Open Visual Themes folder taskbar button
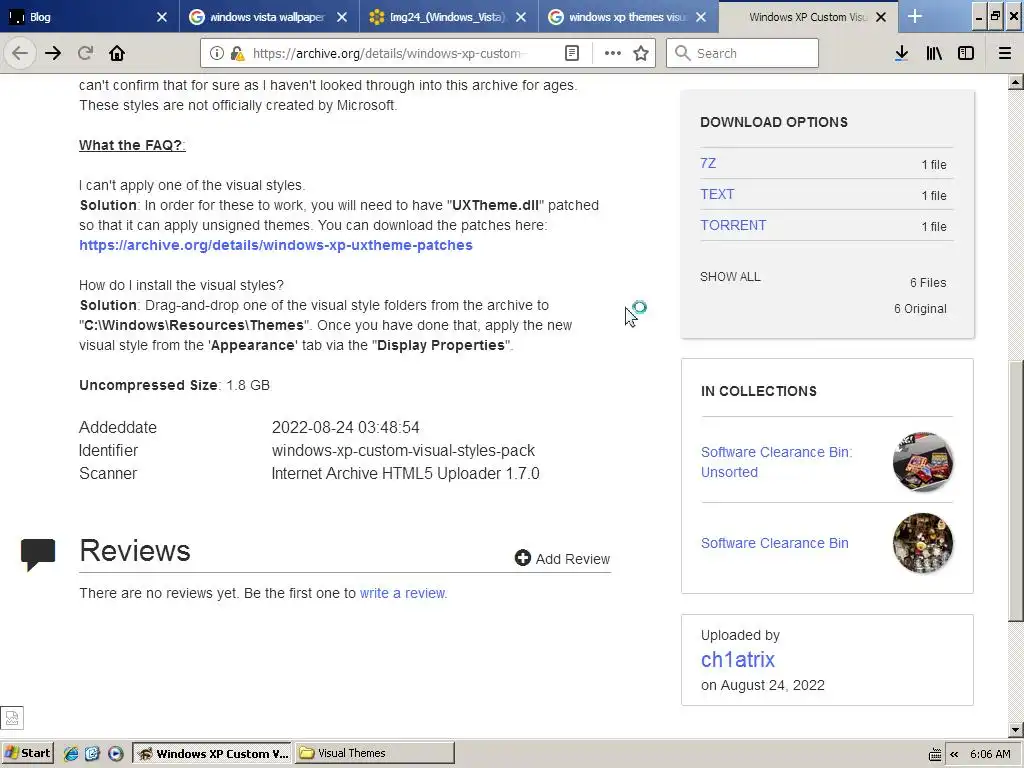This screenshot has width=1024, height=768. [374, 753]
